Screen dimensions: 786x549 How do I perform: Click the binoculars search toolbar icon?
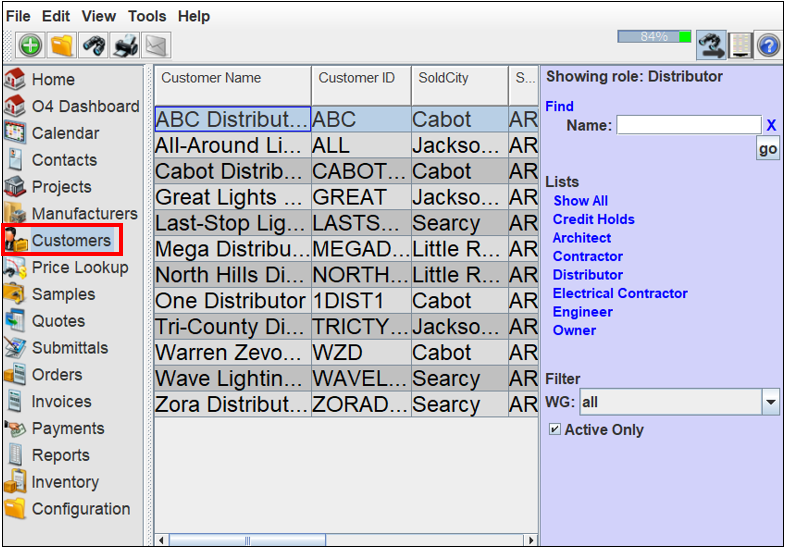pos(94,46)
